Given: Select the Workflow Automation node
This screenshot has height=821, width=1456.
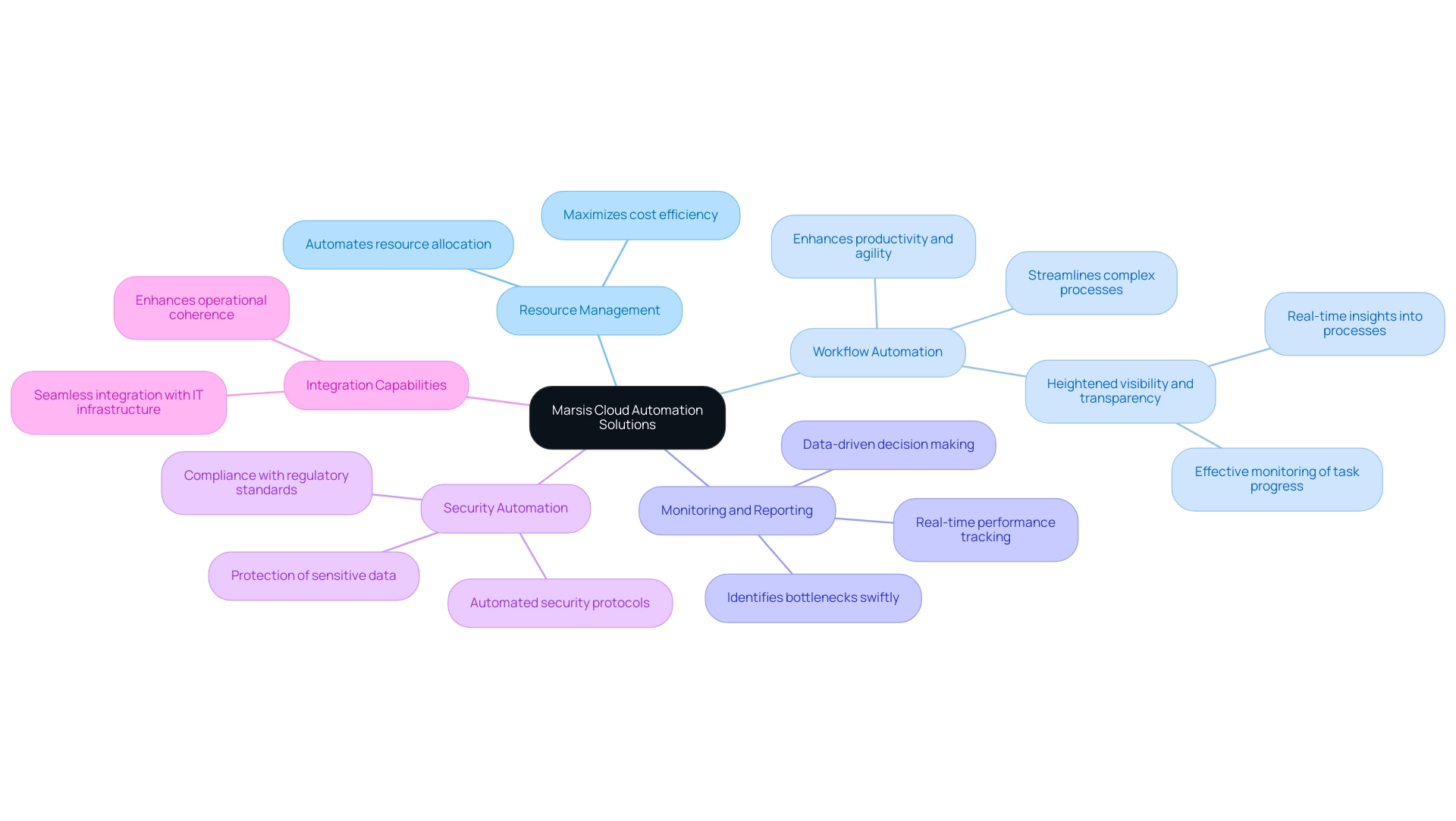Looking at the screenshot, I should click(880, 350).
